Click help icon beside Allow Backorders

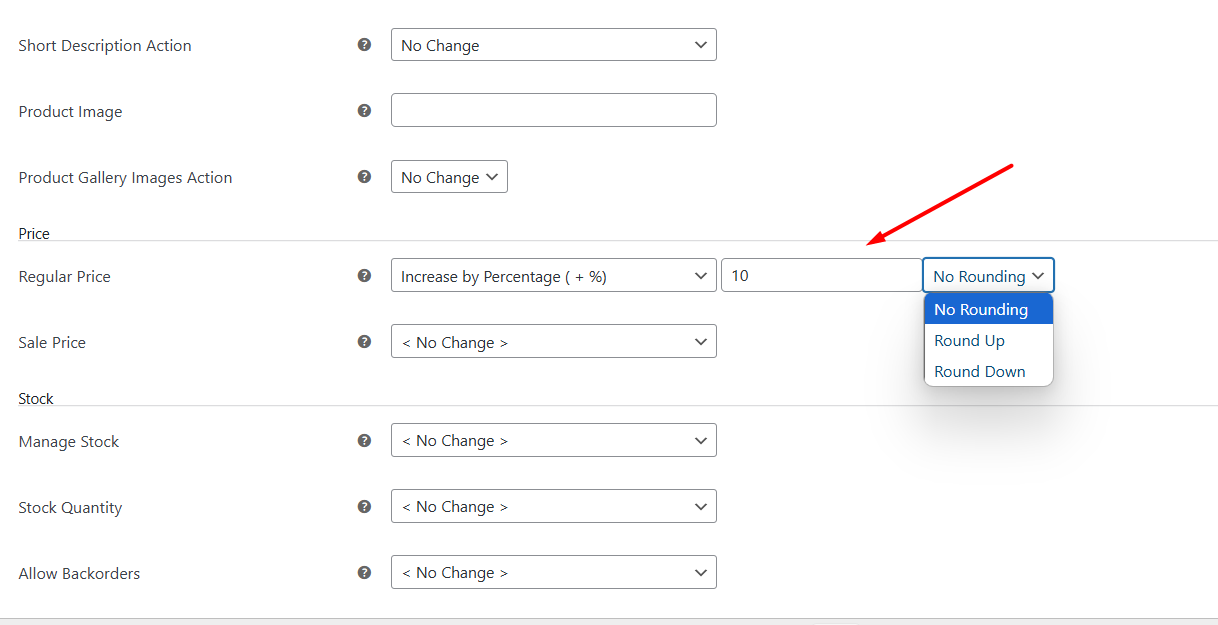pos(365,573)
